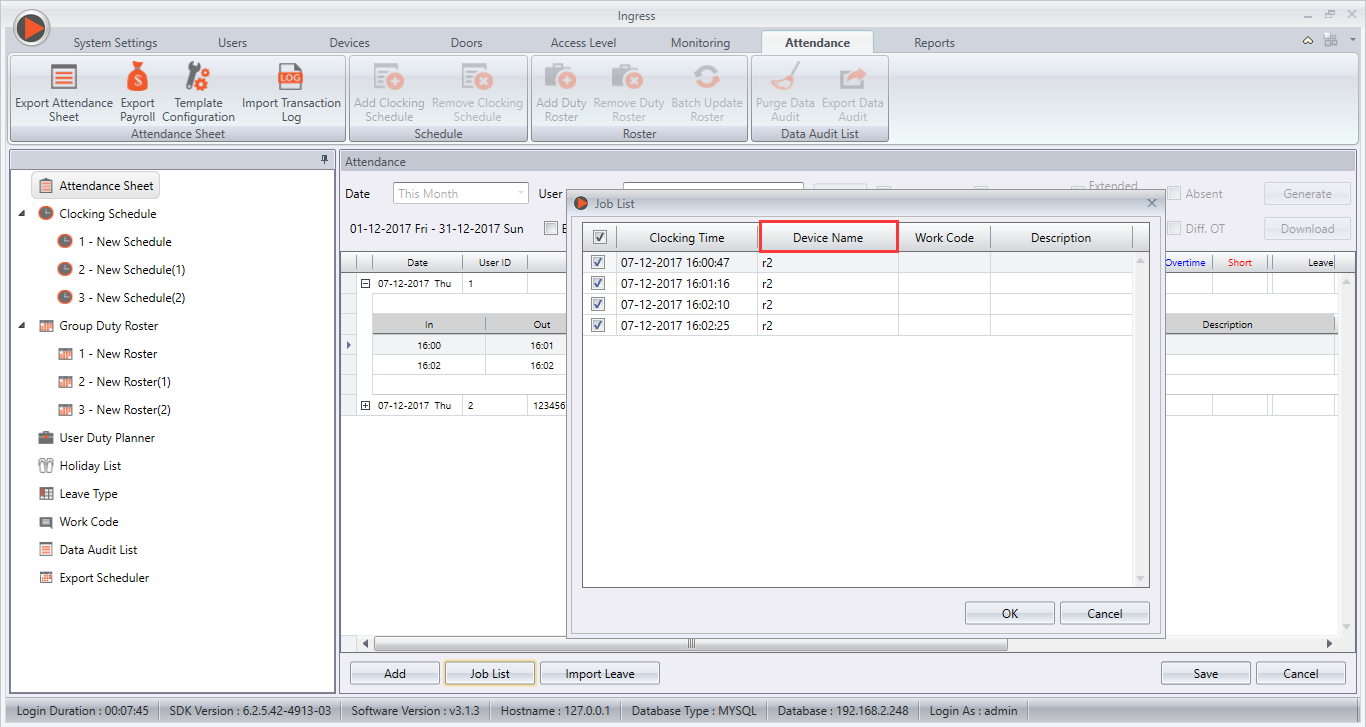
Task: Go to the Monitoring tab
Action: pos(700,43)
